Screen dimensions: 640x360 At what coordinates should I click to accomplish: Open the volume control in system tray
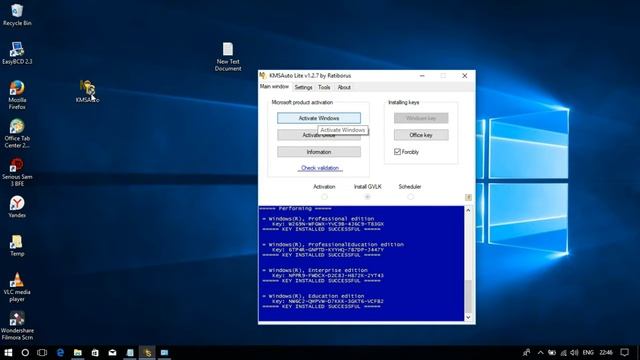[574, 352]
